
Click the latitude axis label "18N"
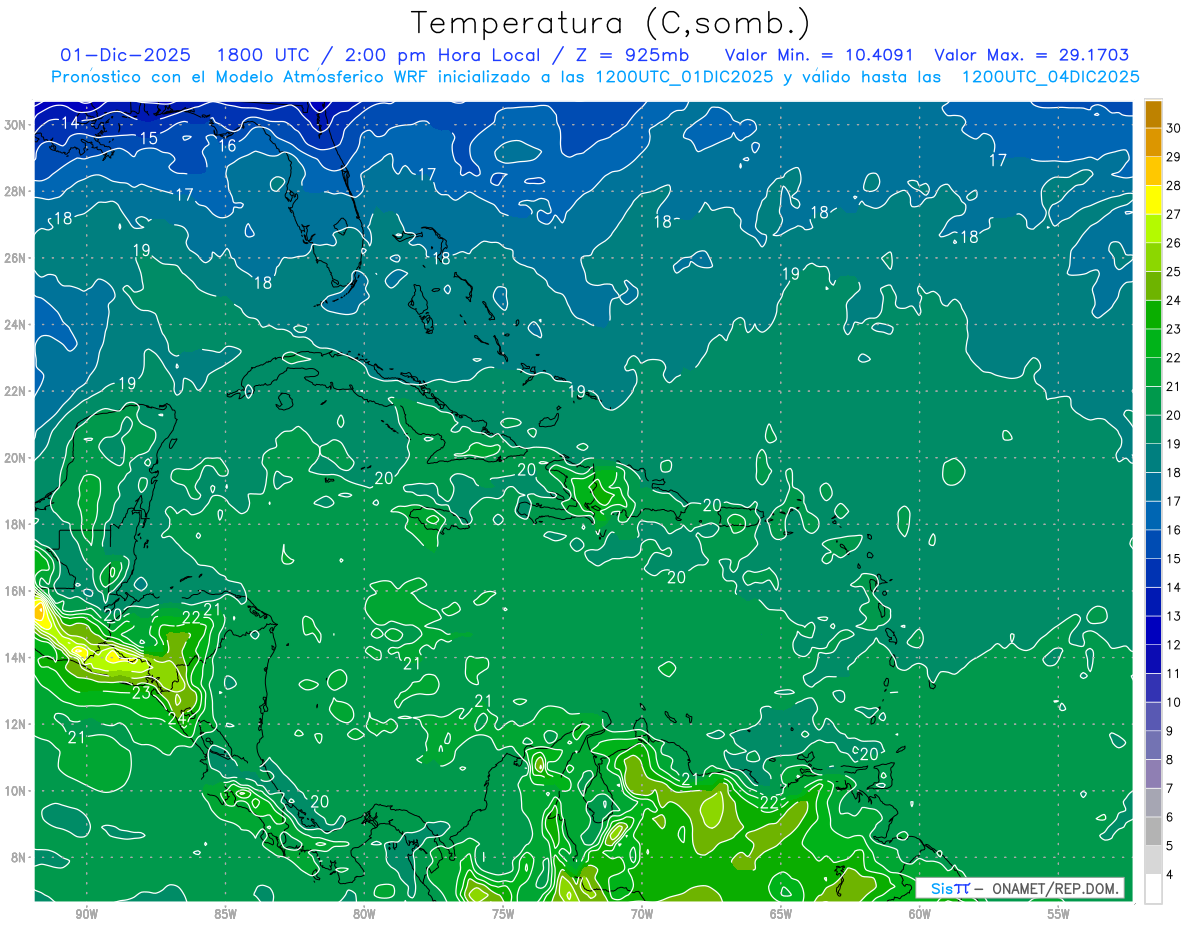pyautogui.click(x=16, y=524)
